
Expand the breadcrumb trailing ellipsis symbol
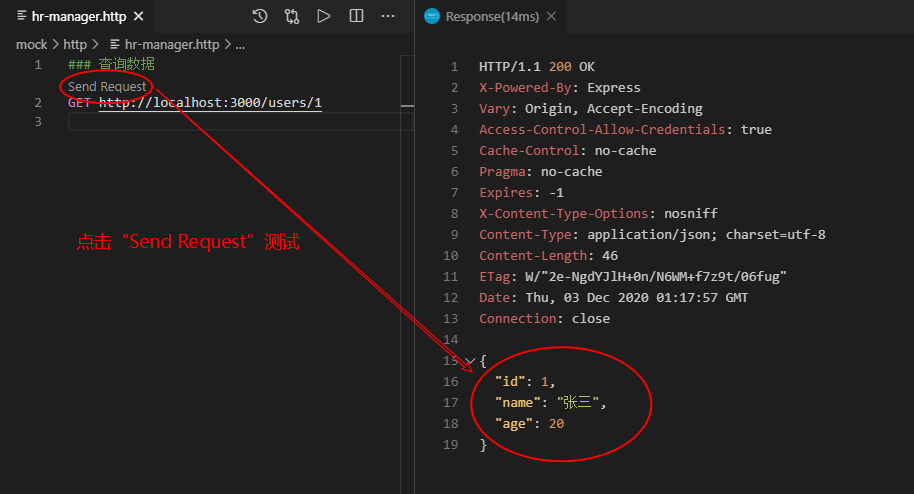point(239,44)
